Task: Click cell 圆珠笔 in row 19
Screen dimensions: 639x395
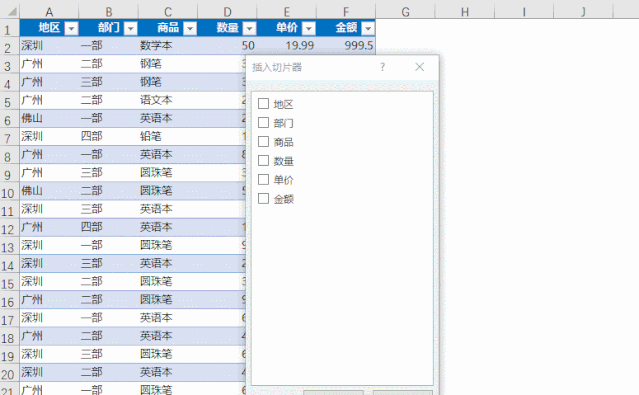Action: pyautogui.click(x=168, y=354)
